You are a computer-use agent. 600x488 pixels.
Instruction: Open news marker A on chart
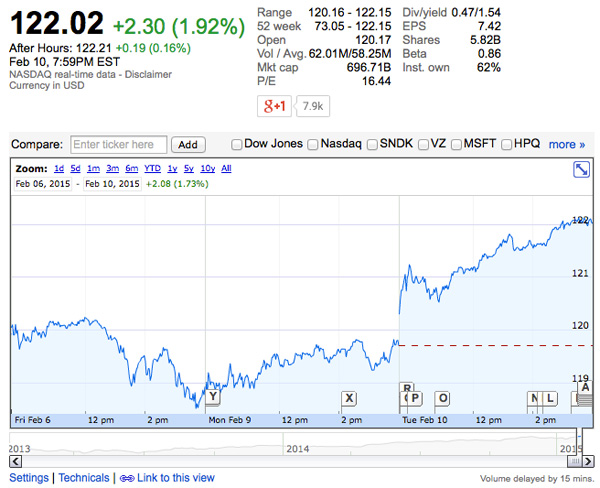(585, 387)
